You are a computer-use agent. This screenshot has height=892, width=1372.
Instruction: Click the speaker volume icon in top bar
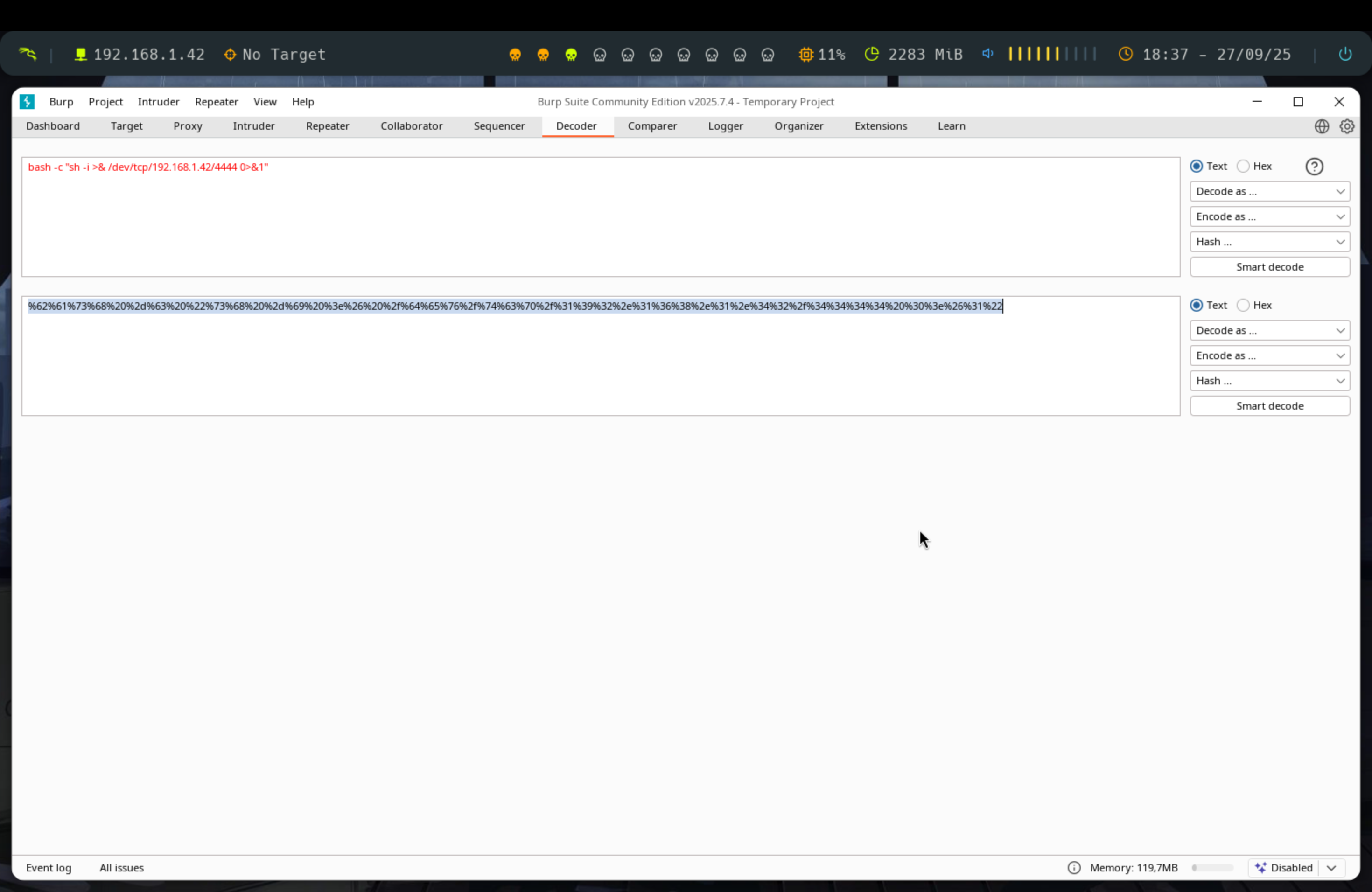click(987, 54)
